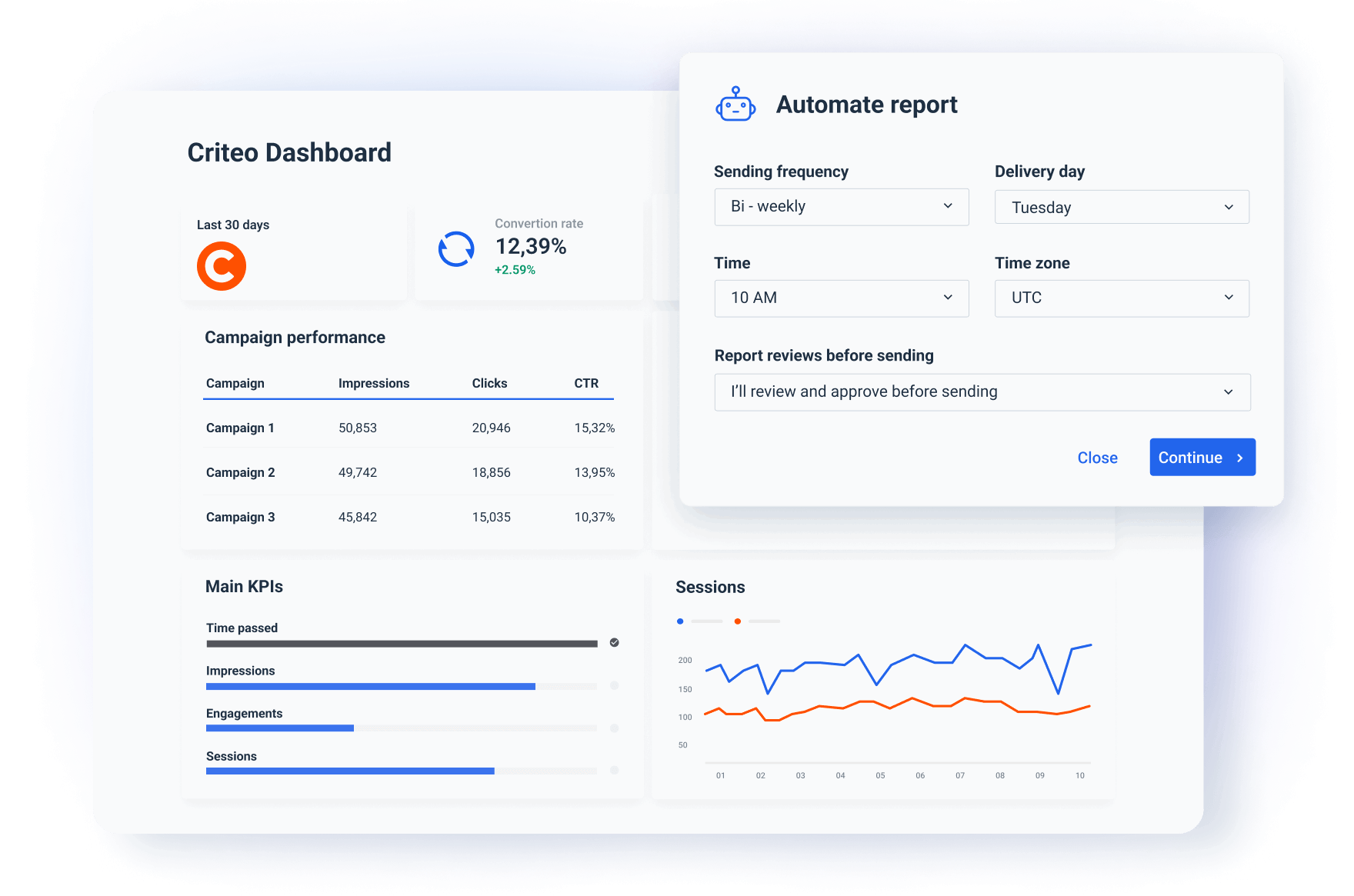Toggle the orange series in the Sessions legend
Screen dimensions: 1354x896
coord(738,621)
